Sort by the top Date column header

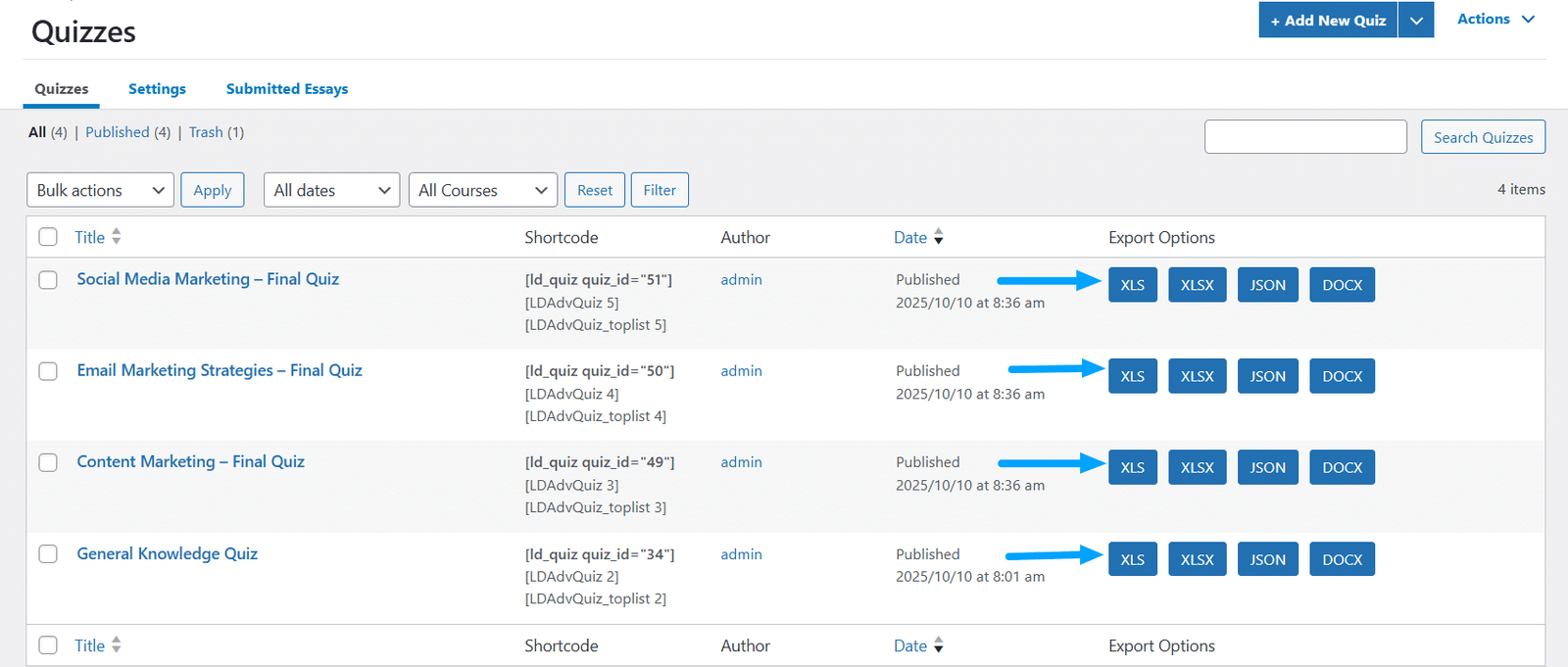[910, 237]
